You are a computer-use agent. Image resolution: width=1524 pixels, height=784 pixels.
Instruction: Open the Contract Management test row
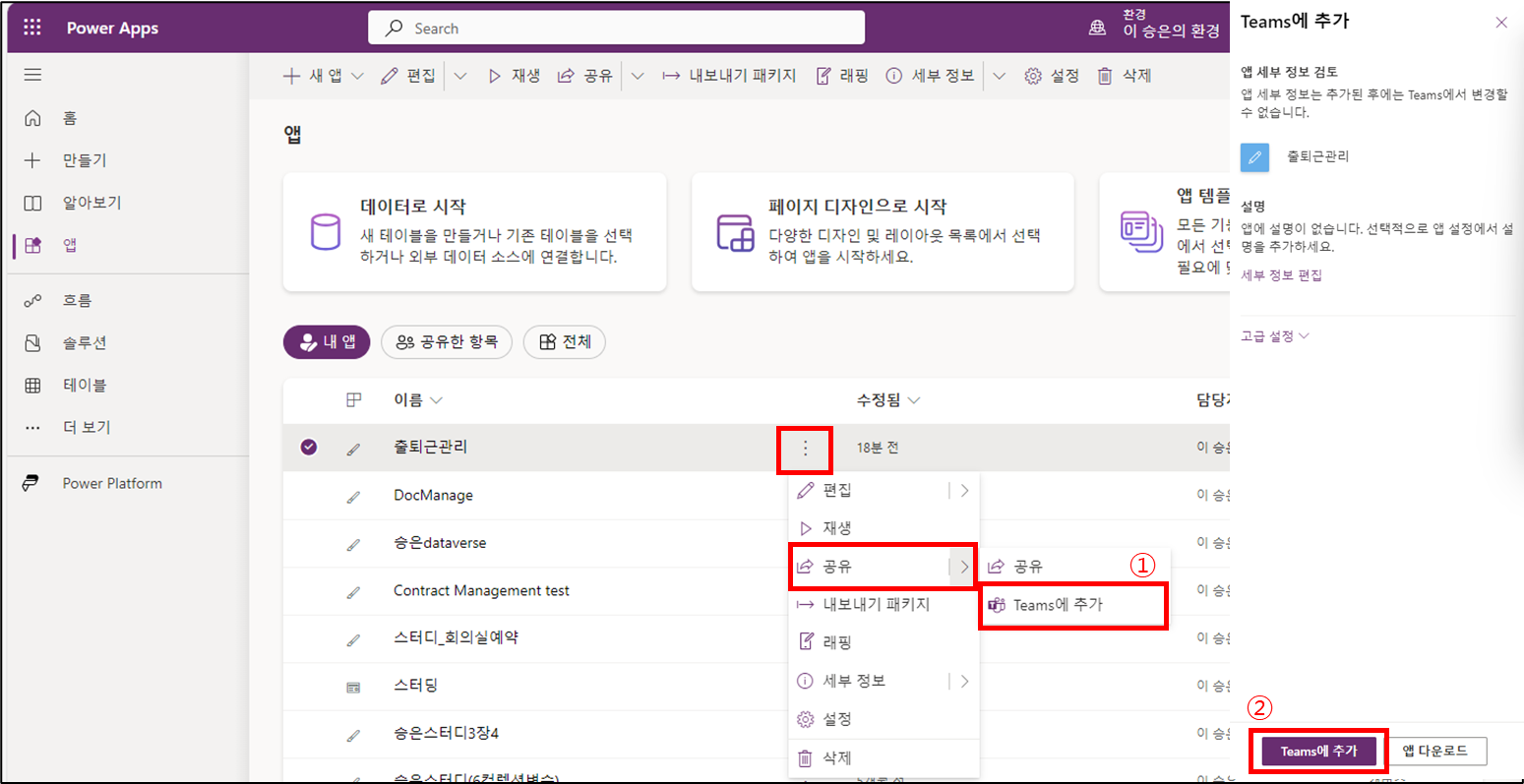(x=481, y=590)
